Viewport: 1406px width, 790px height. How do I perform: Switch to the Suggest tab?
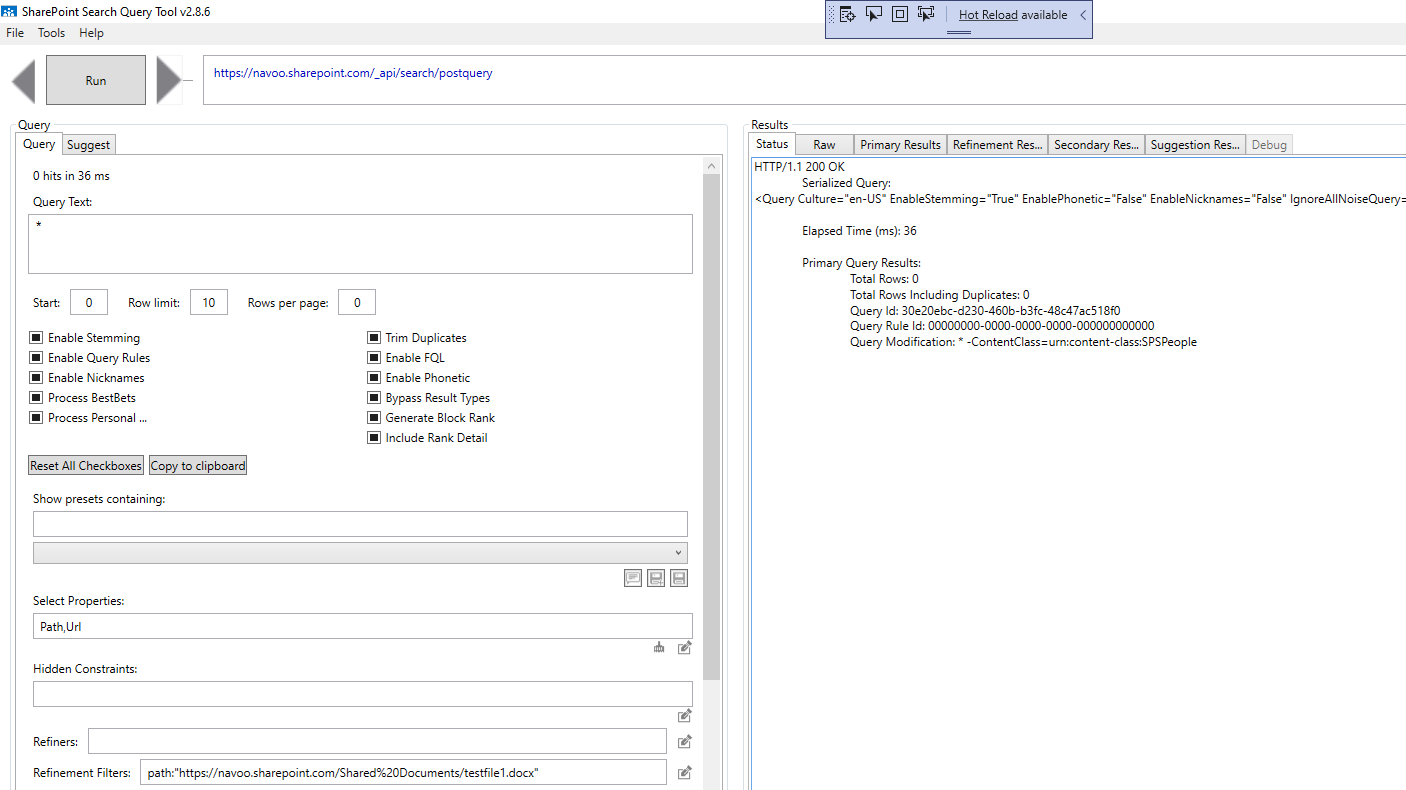pos(88,144)
